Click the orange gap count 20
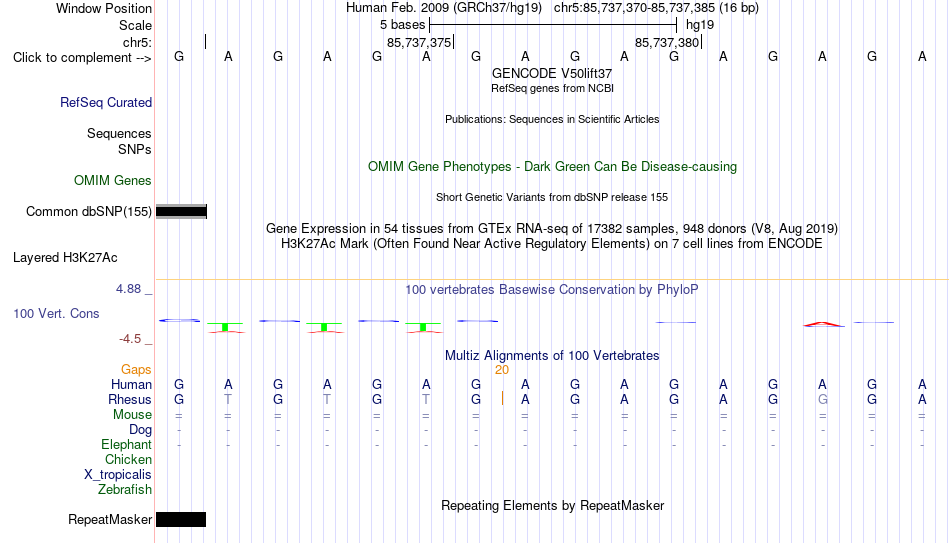This screenshot has height=543, width=950. tap(502, 370)
